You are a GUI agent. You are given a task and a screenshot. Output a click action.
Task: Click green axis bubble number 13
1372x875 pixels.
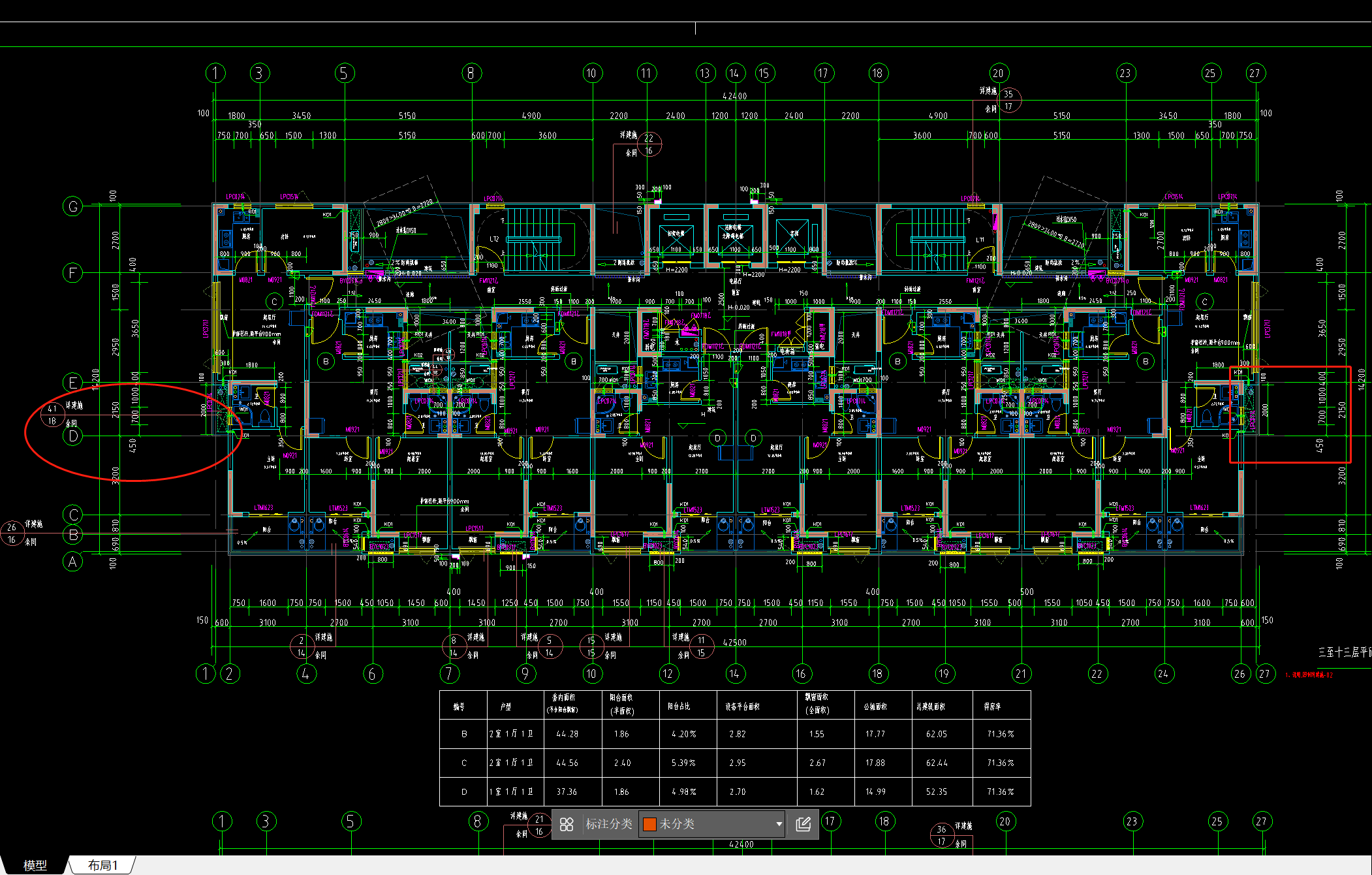(x=705, y=73)
